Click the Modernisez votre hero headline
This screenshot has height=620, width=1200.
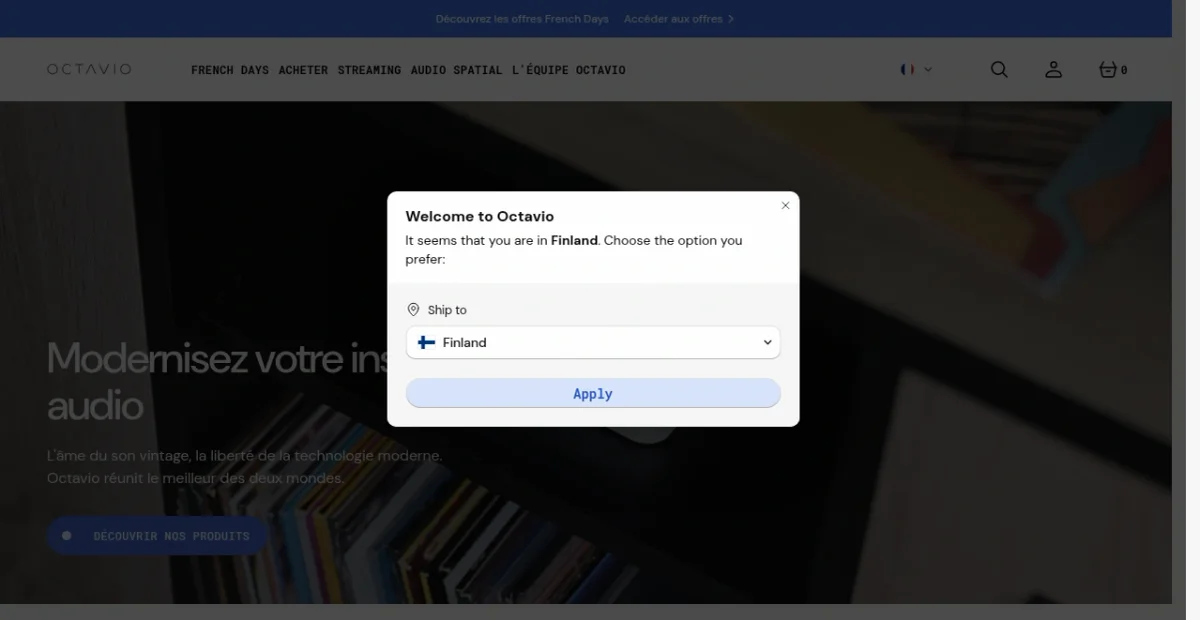click(218, 382)
